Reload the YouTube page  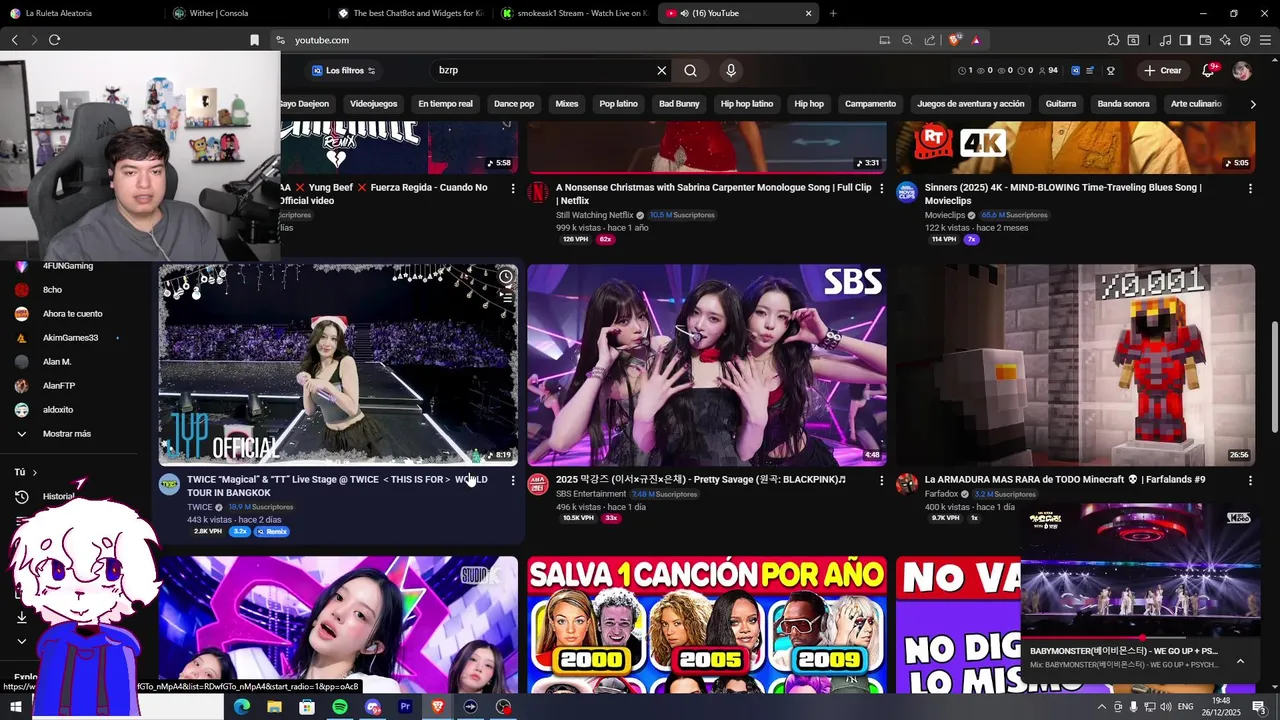[54, 40]
